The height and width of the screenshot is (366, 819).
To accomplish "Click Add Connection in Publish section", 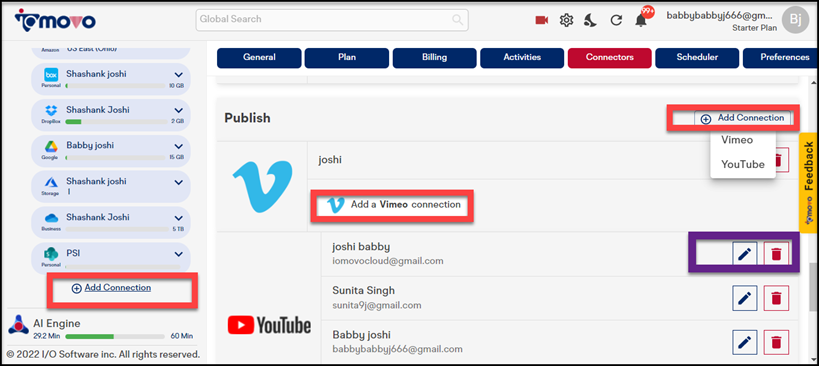I will 742,119.
